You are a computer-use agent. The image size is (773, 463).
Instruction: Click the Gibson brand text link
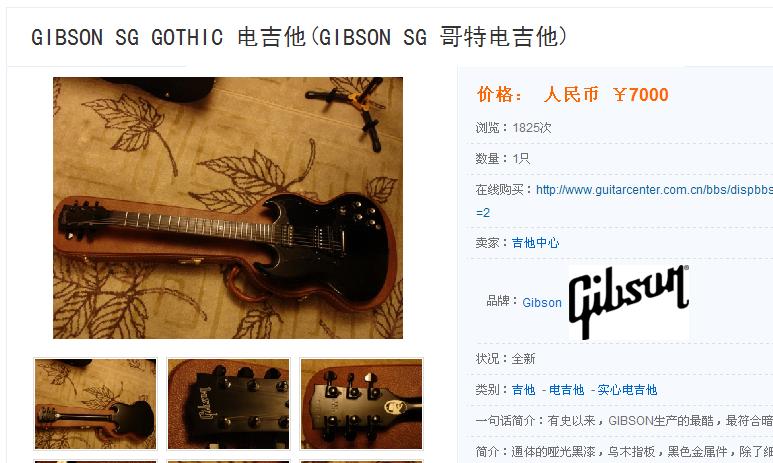click(x=542, y=303)
